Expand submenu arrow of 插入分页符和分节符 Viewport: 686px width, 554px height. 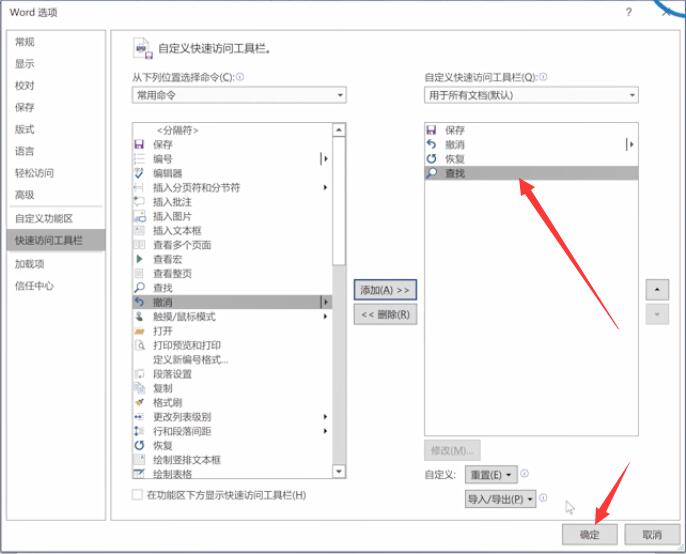[x=325, y=188]
